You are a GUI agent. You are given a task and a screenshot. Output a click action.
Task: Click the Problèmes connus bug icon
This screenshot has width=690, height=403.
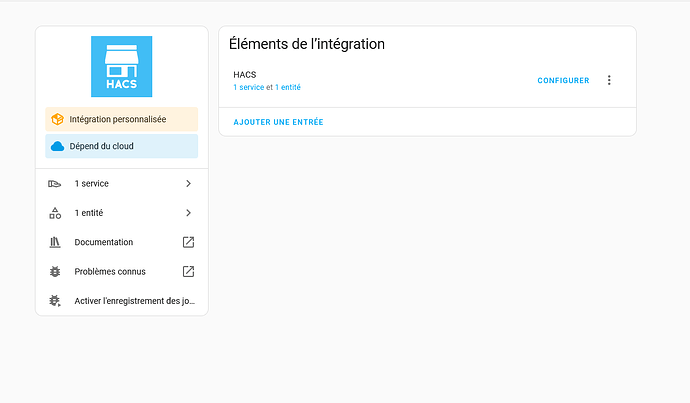tap(55, 271)
